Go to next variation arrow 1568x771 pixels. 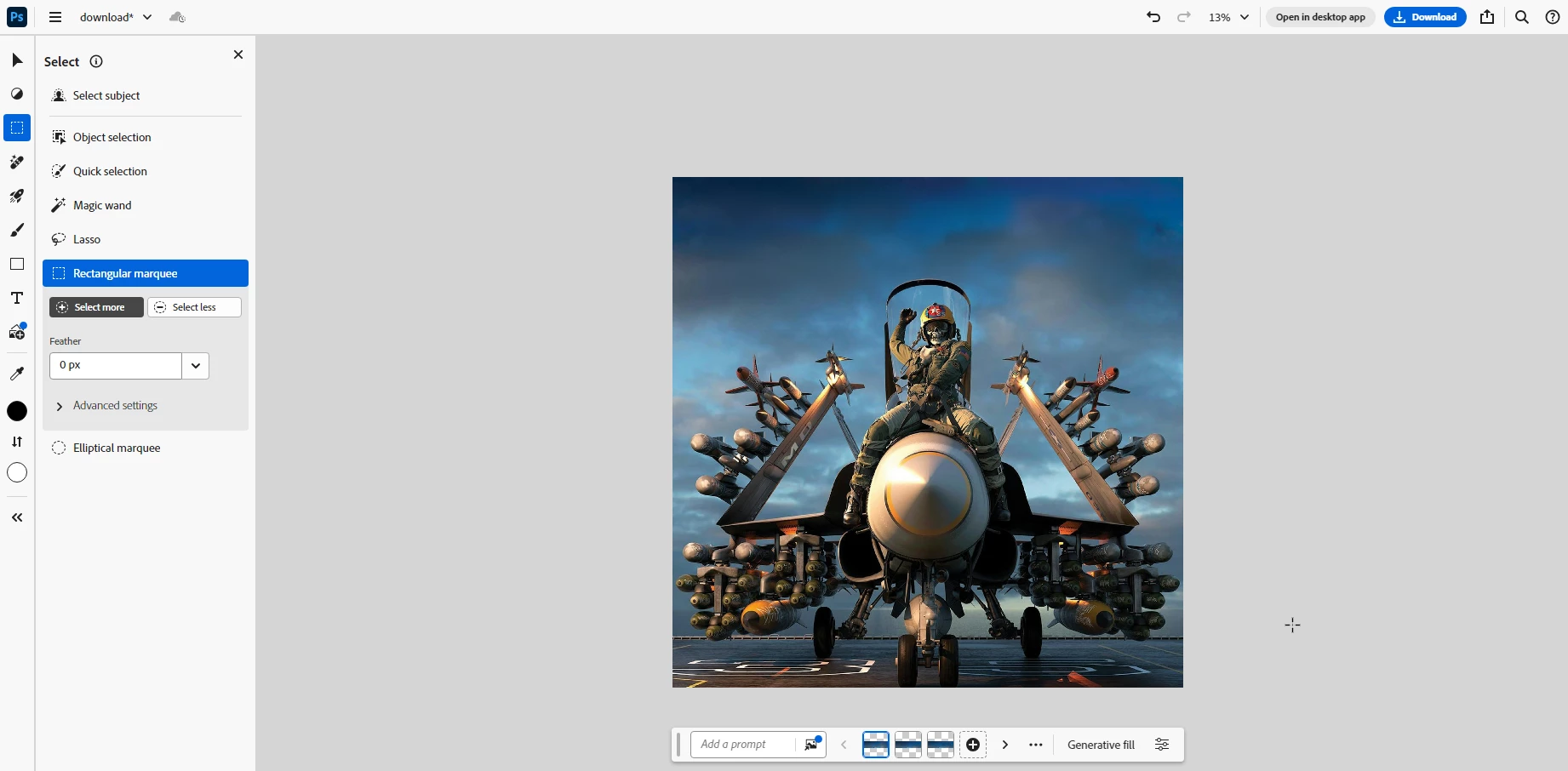pos(1005,745)
